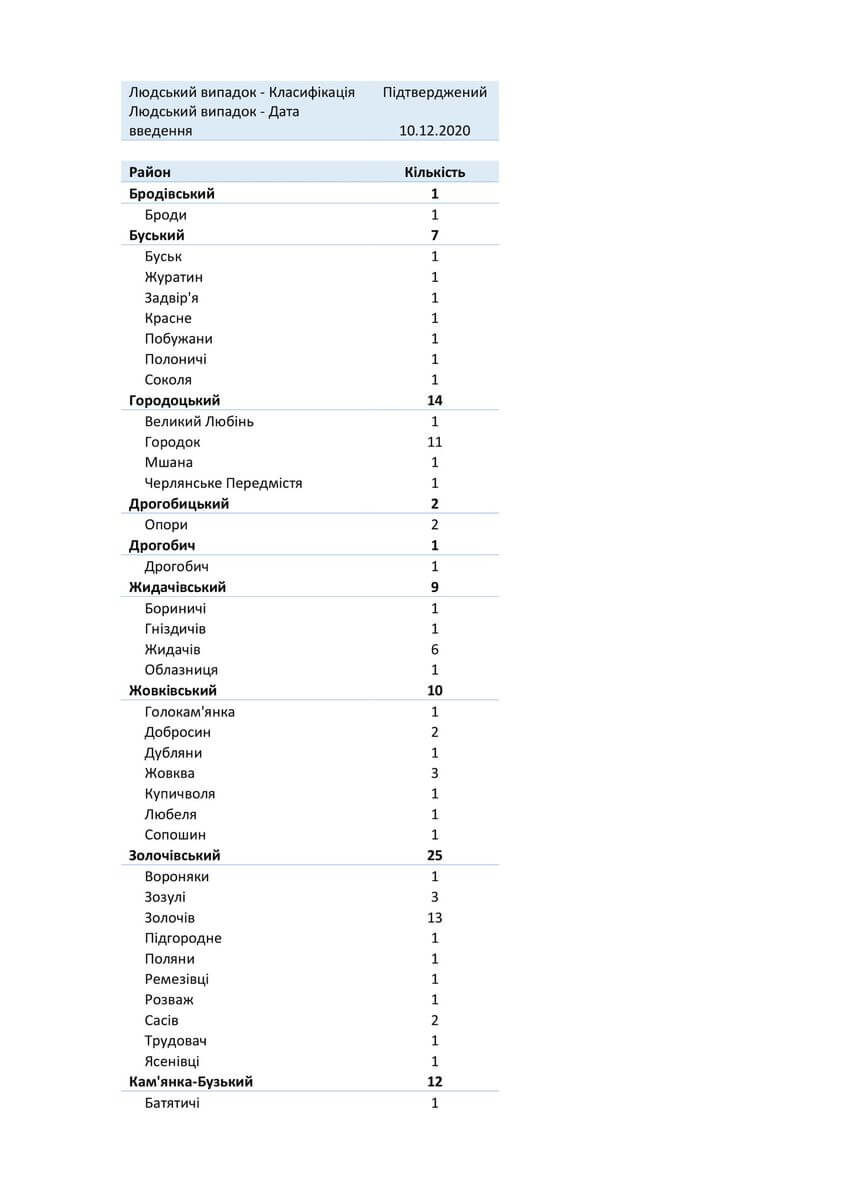
Task: Click the "Великий Любінь" entry
Action: click(x=199, y=421)
